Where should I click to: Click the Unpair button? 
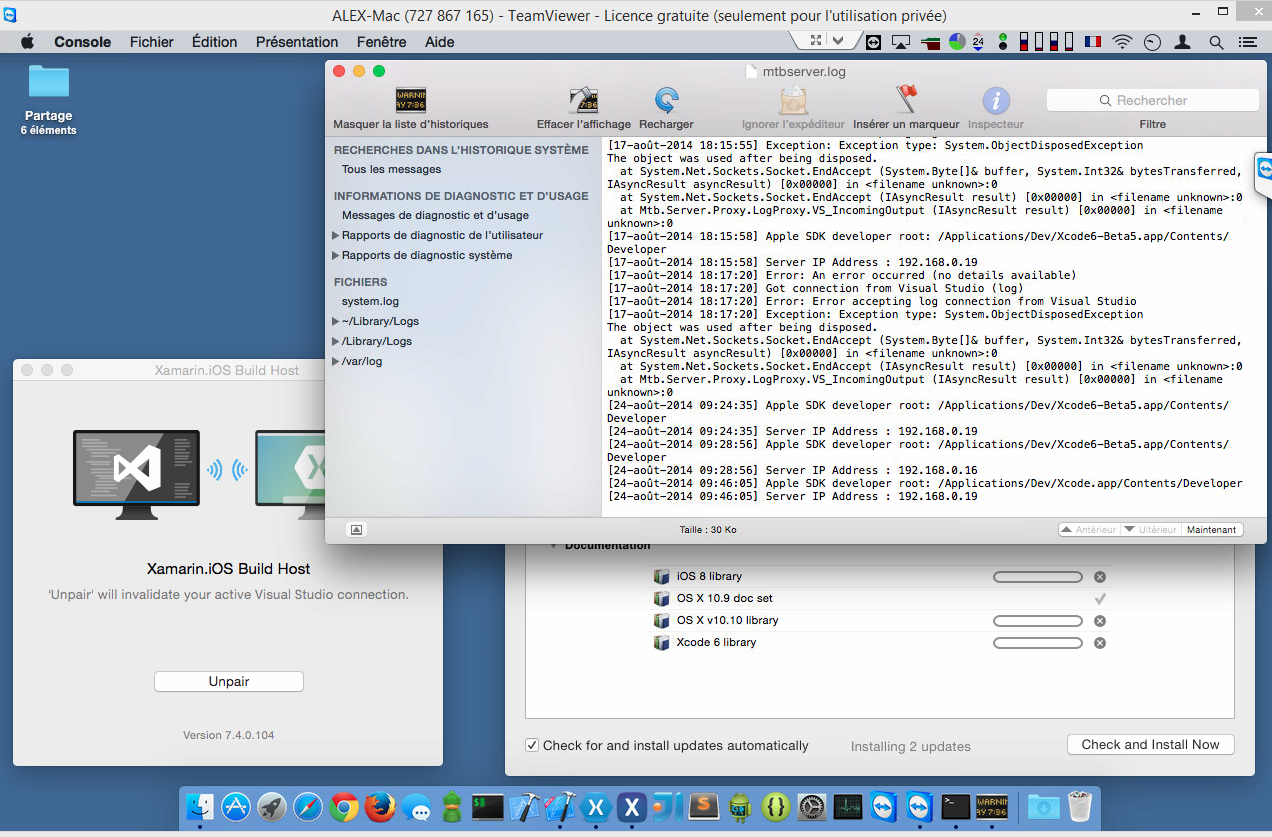229,681
